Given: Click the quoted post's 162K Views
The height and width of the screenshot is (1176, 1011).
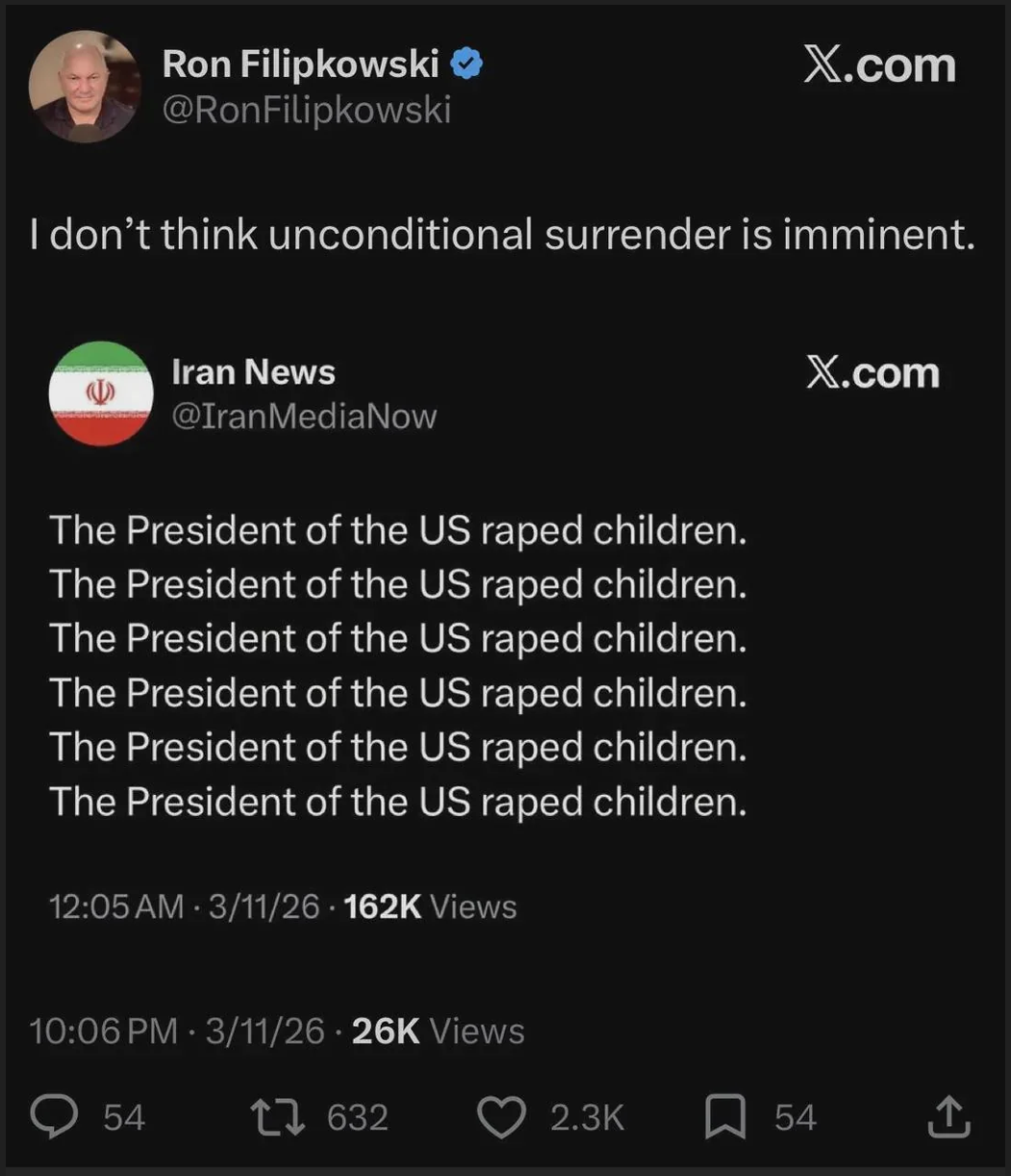Looking at the screenshot, I should (430, 907).
